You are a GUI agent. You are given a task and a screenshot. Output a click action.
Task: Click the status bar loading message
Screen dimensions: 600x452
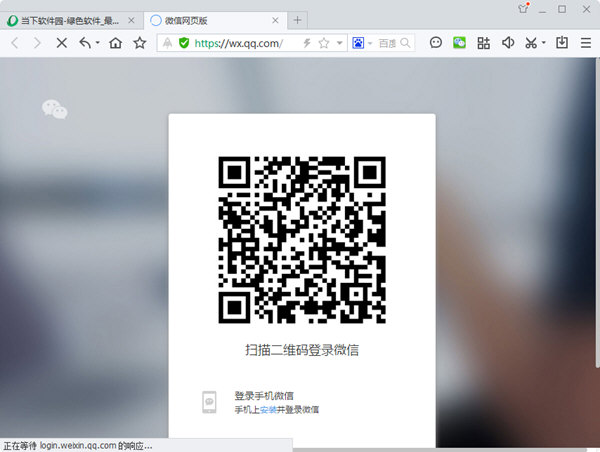pos(78,446)
